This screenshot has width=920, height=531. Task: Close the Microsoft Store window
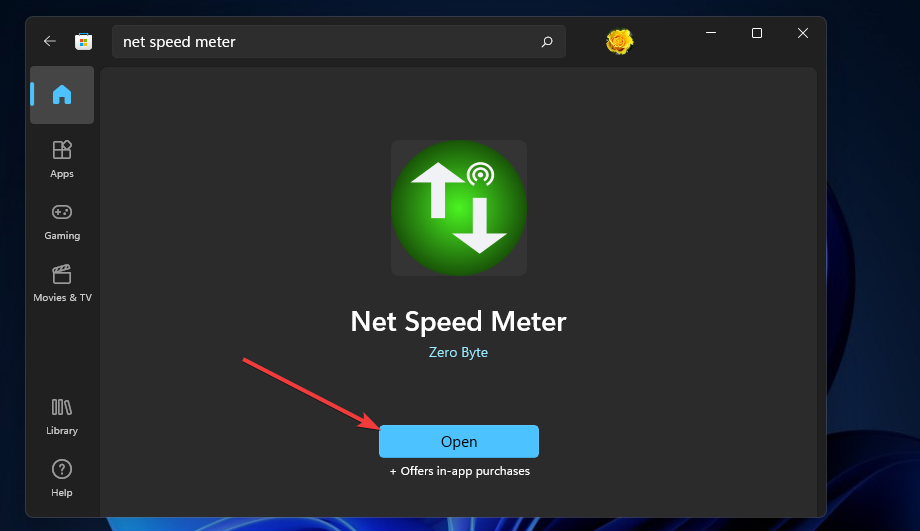[803, 33]
